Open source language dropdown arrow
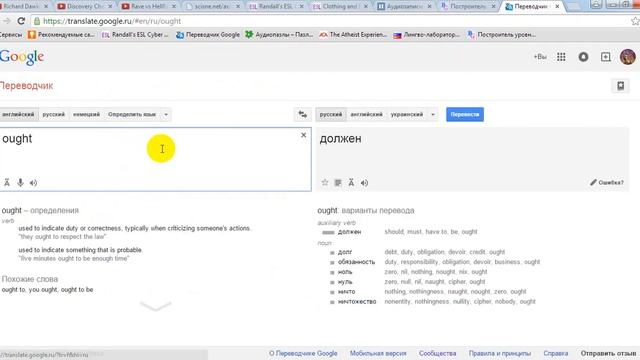 [x=166, y=114]
